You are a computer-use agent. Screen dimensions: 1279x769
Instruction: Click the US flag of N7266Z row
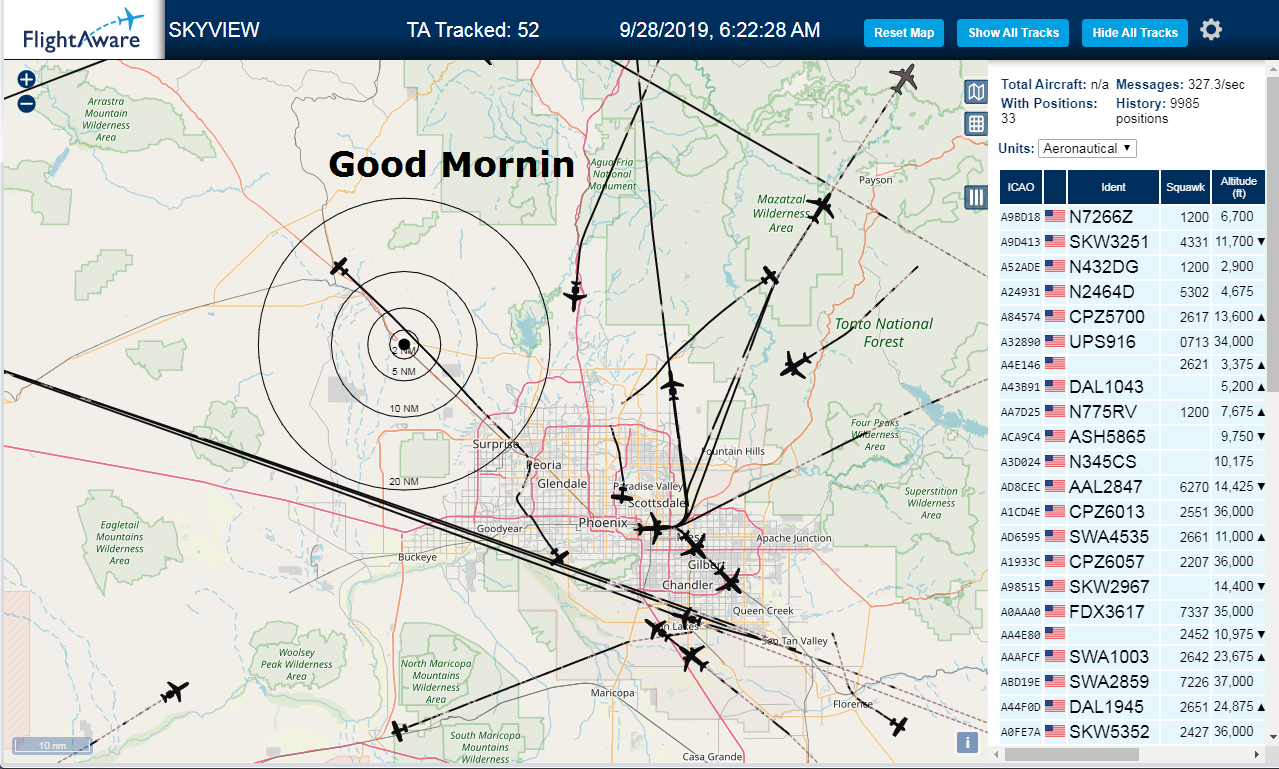[x=1054, y=216]
